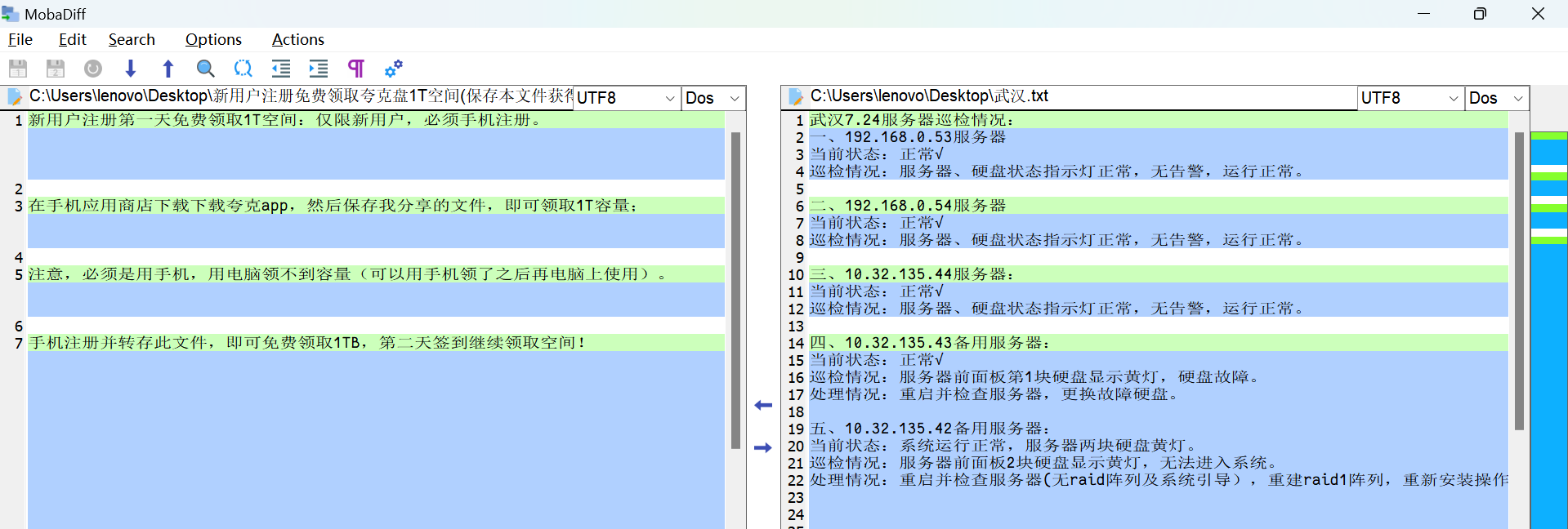Click the right pane vertical scrollbar

click(1519, 281)
